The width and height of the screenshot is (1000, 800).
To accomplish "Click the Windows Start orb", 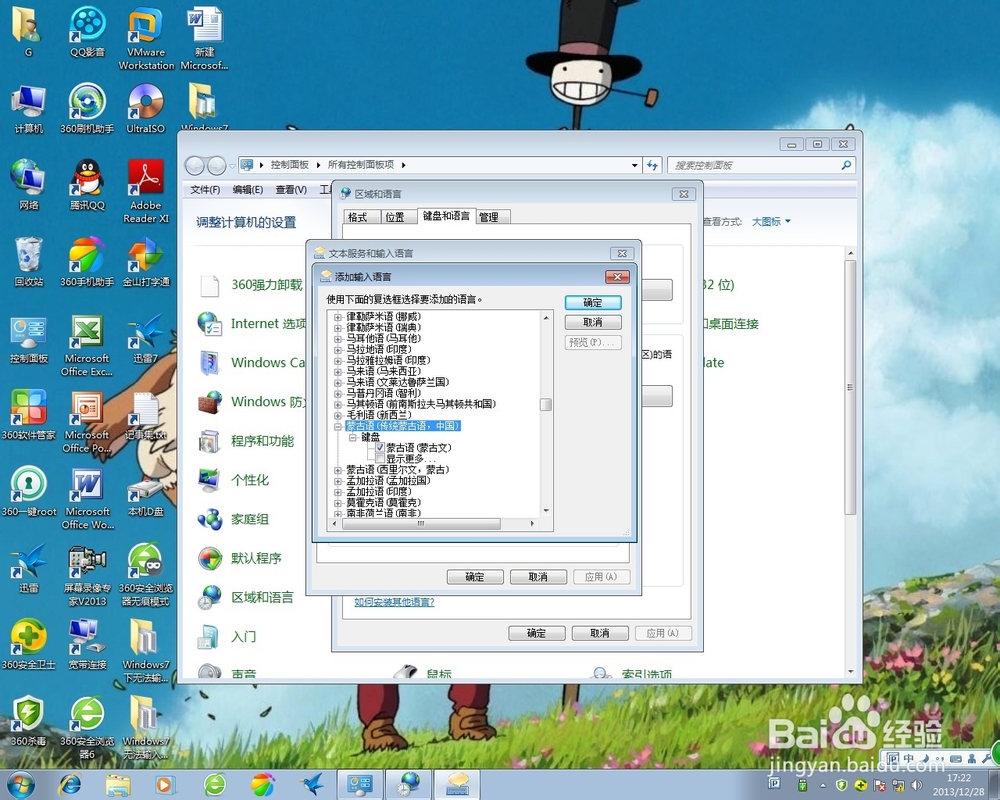I will click(20, 784).
